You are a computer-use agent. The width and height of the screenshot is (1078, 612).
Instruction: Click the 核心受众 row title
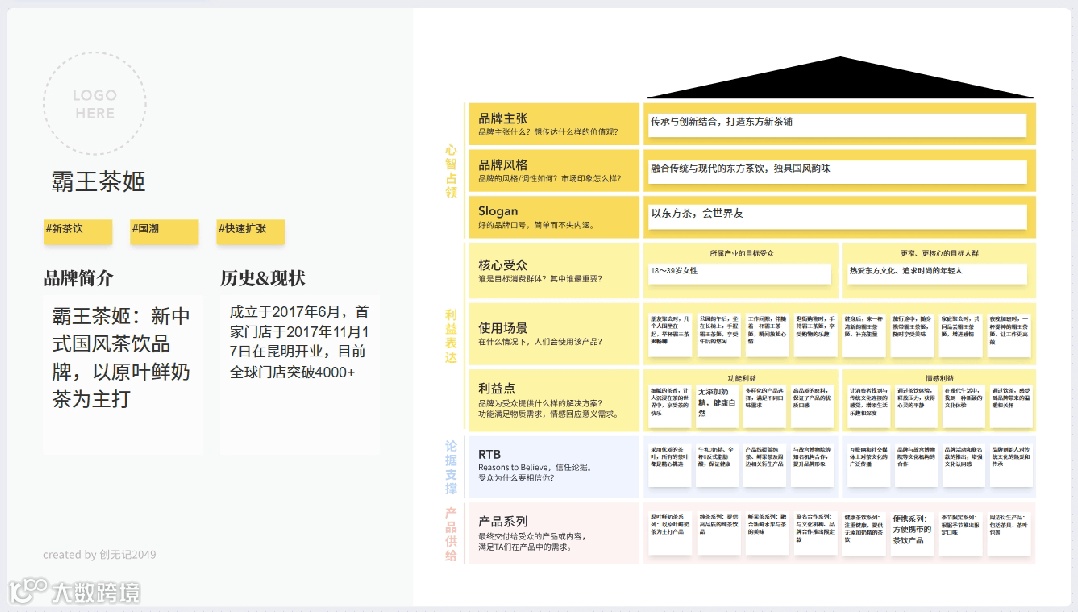(x=503, y=265)
